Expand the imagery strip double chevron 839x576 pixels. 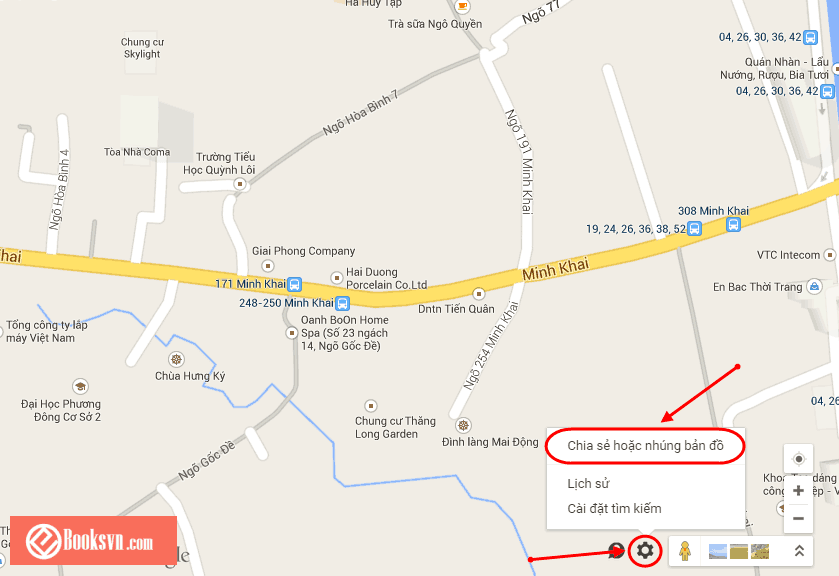click(x=799, y=551)
